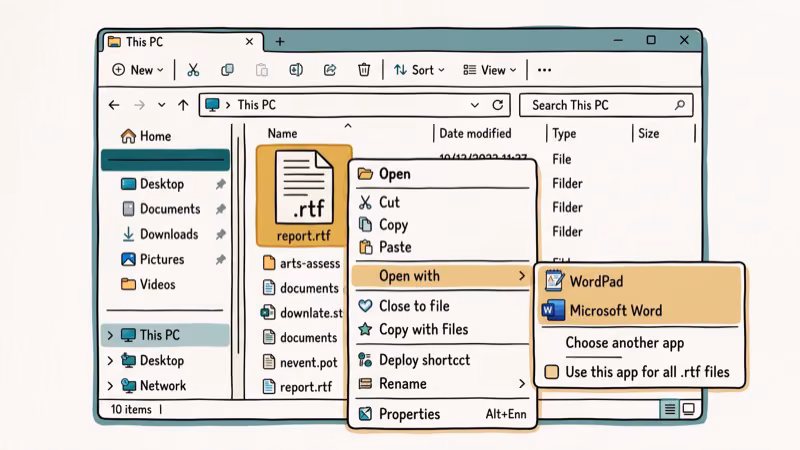Screen dimensions: 800x450
Task: Open the Sort dropdown
Action: [419, 70]
